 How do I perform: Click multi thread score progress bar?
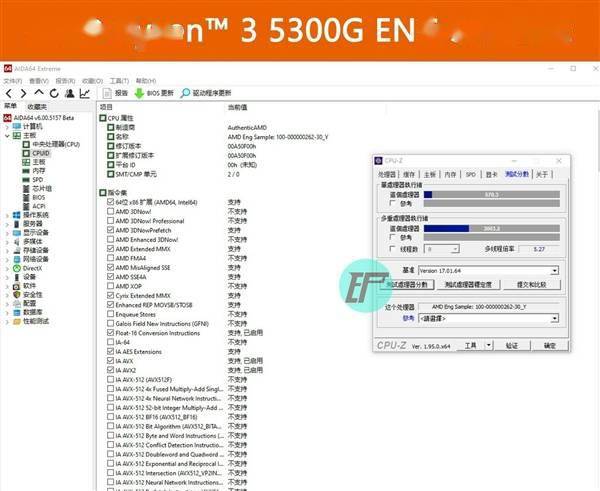click(492, 228)
